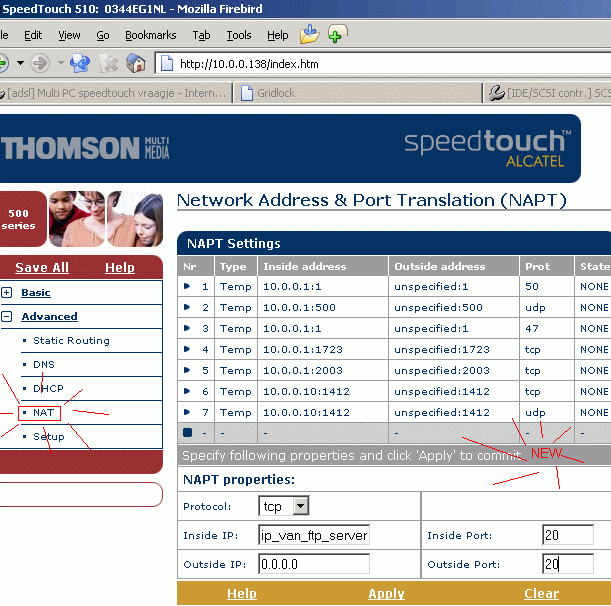Screen dimensions: 611x606
Task: Select NAPT entry 2 arrow
Action: (187, 307)
